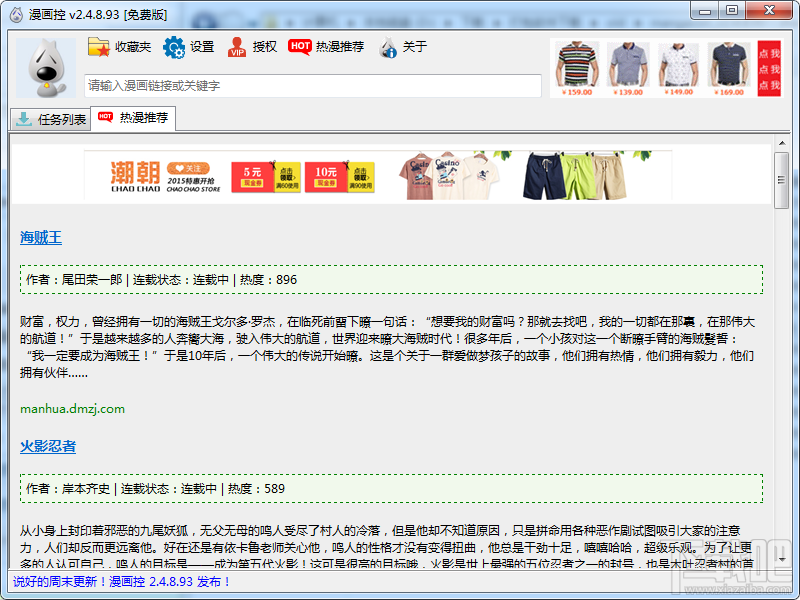This screenshot has width=800, height=600.
Task: Click the 潮朝 CHAO CHAO store logo
Action: pos(135,177)
